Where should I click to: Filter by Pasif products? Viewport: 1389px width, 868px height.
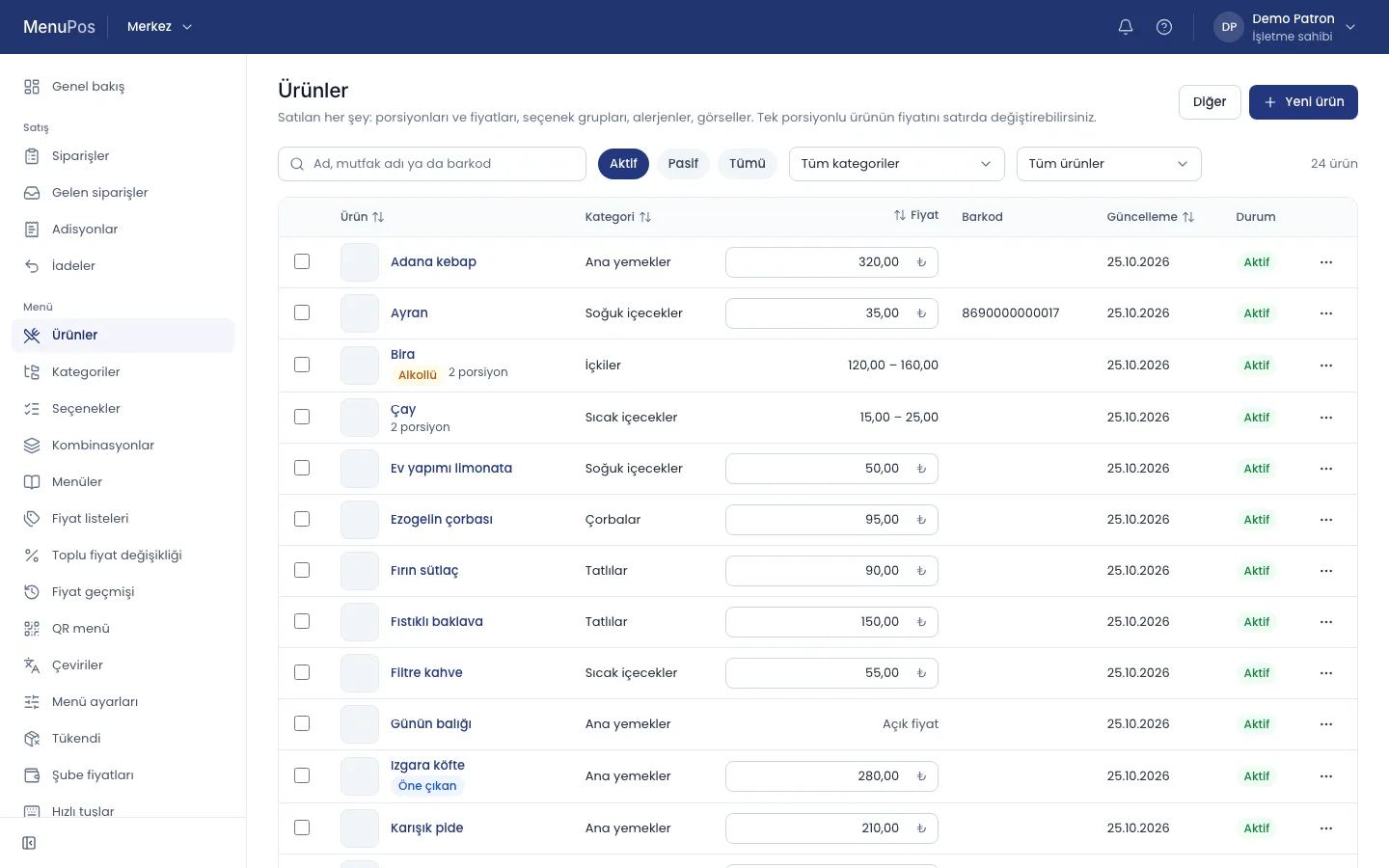coord(683,164)
